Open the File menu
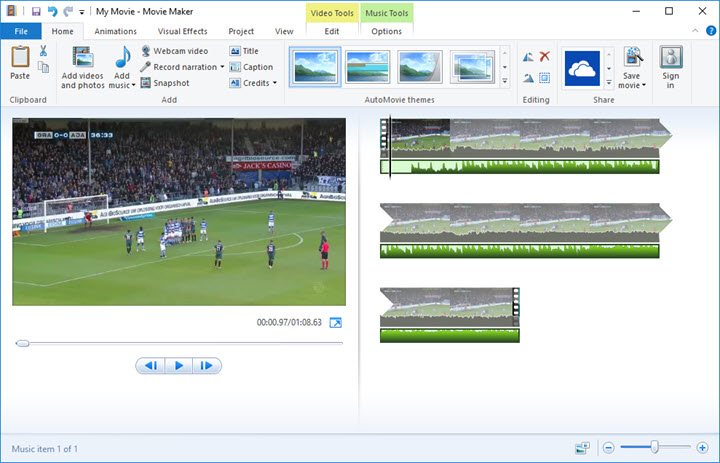The width and height of the screenshot is (720, 463). click(x=21, y=31)
